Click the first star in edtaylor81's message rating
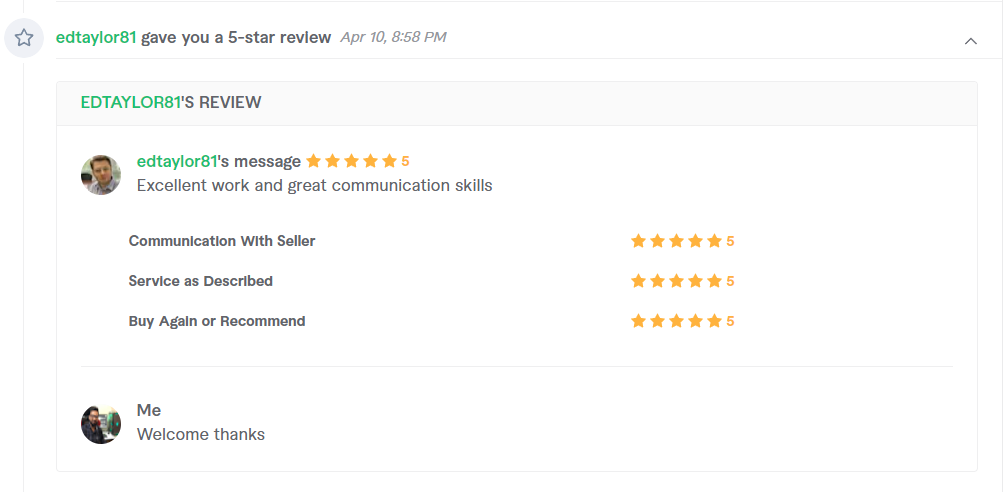The height and width of the screenshot is (492, 1003). 313,161
